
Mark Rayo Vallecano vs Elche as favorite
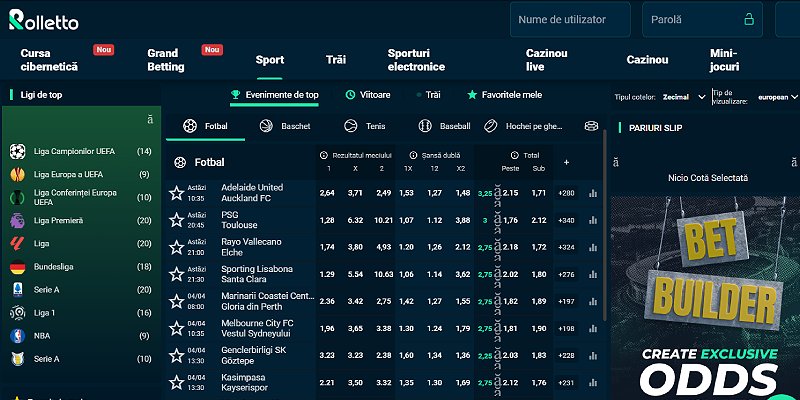[x=177, y=247]
